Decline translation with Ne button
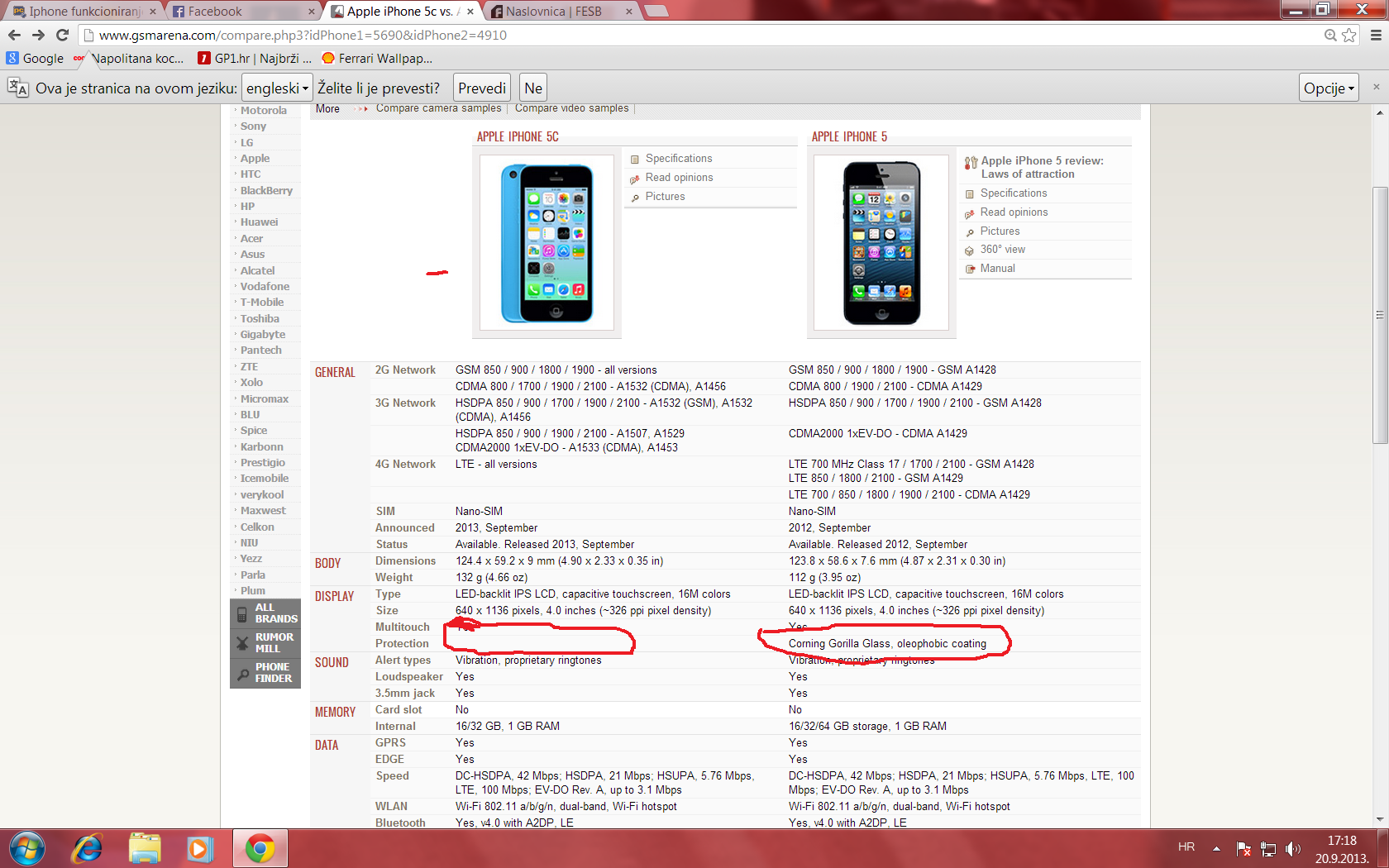The image size is (1389, 868). point(533,88)
